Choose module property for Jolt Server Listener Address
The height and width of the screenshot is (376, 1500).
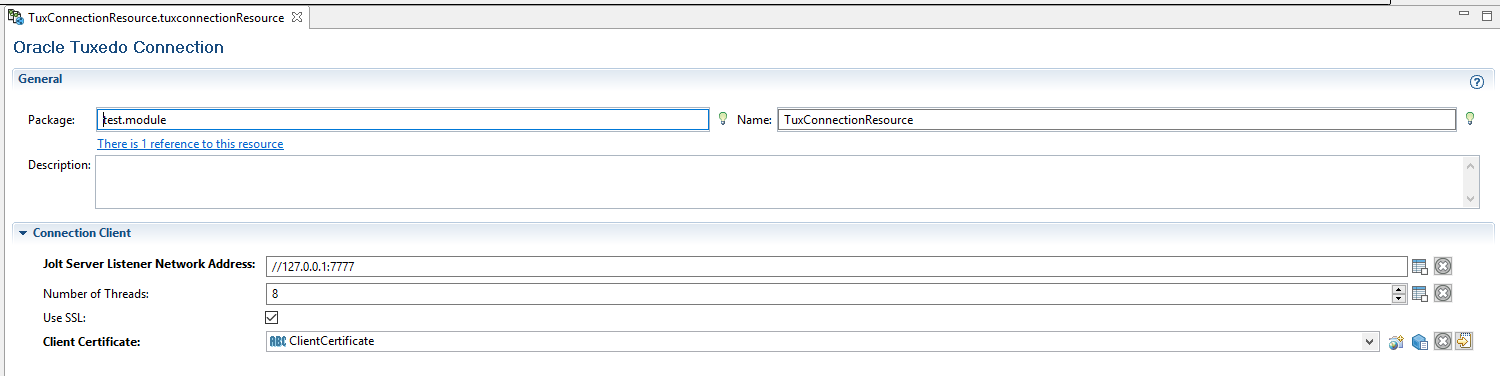[1419, 266]
